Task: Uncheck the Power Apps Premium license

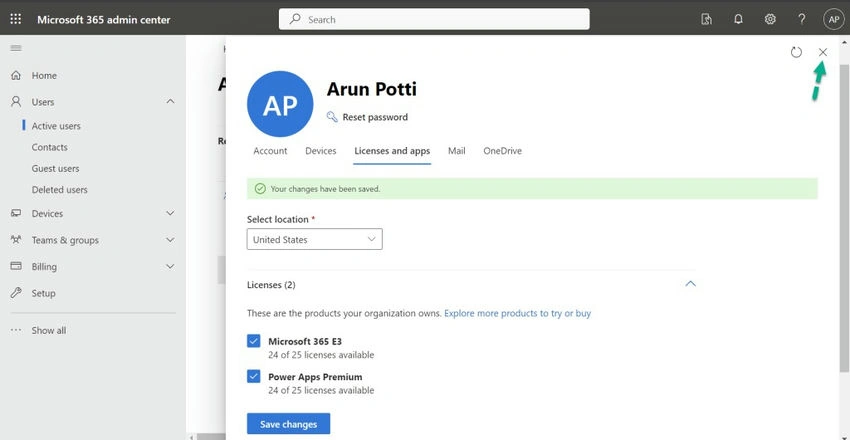Action: [x=254, y=376]
